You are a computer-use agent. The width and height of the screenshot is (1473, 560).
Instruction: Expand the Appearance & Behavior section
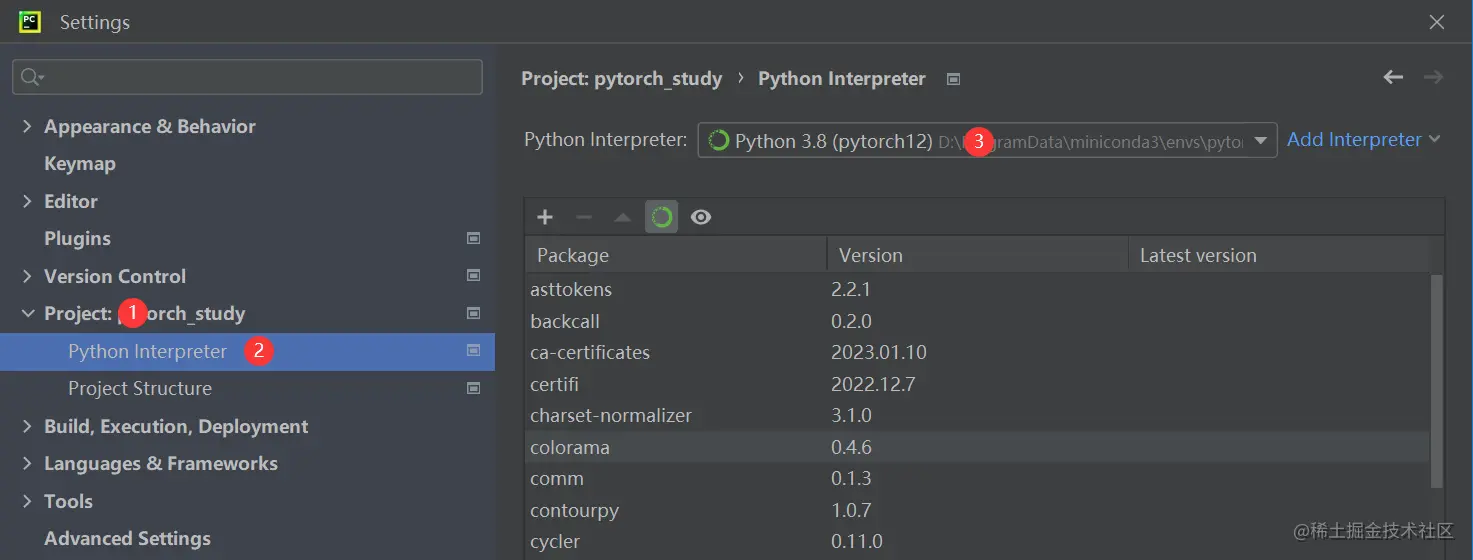[x=27, y=127]
